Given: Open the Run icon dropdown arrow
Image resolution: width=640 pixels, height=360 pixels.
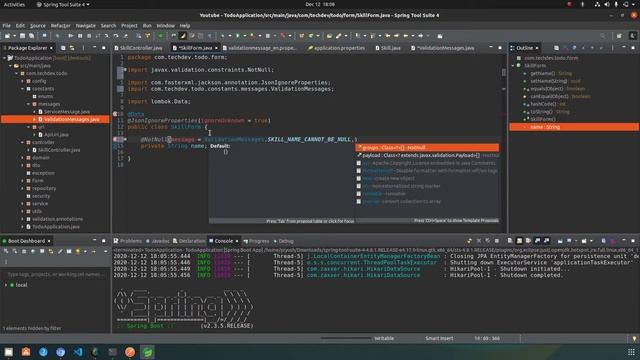Looking at the screenshot, I should (x=244, y=36).
